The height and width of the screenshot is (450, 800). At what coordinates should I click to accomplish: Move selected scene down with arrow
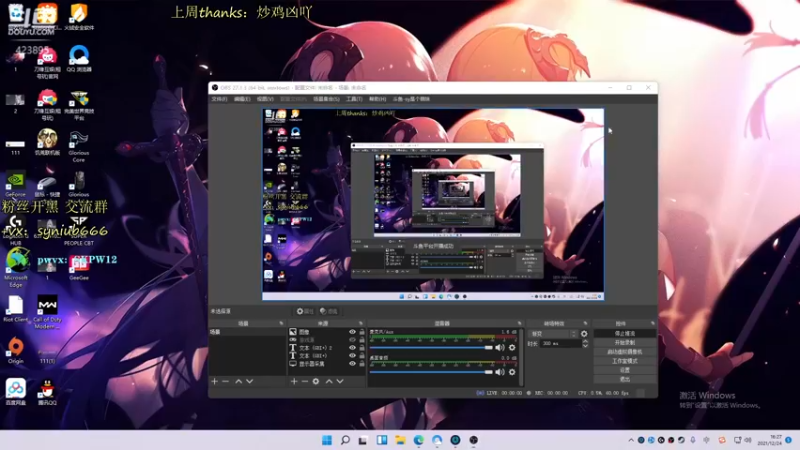pos(249,381)
